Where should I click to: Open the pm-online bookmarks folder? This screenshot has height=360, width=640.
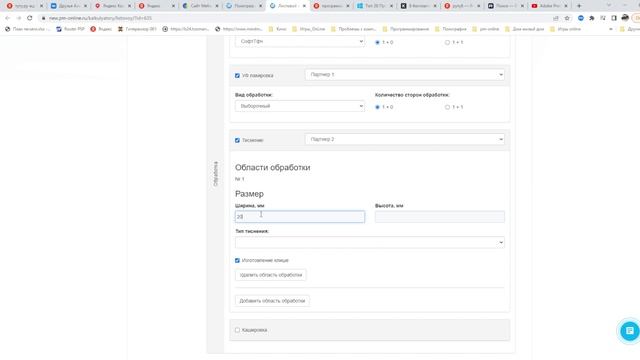(486, 29)
